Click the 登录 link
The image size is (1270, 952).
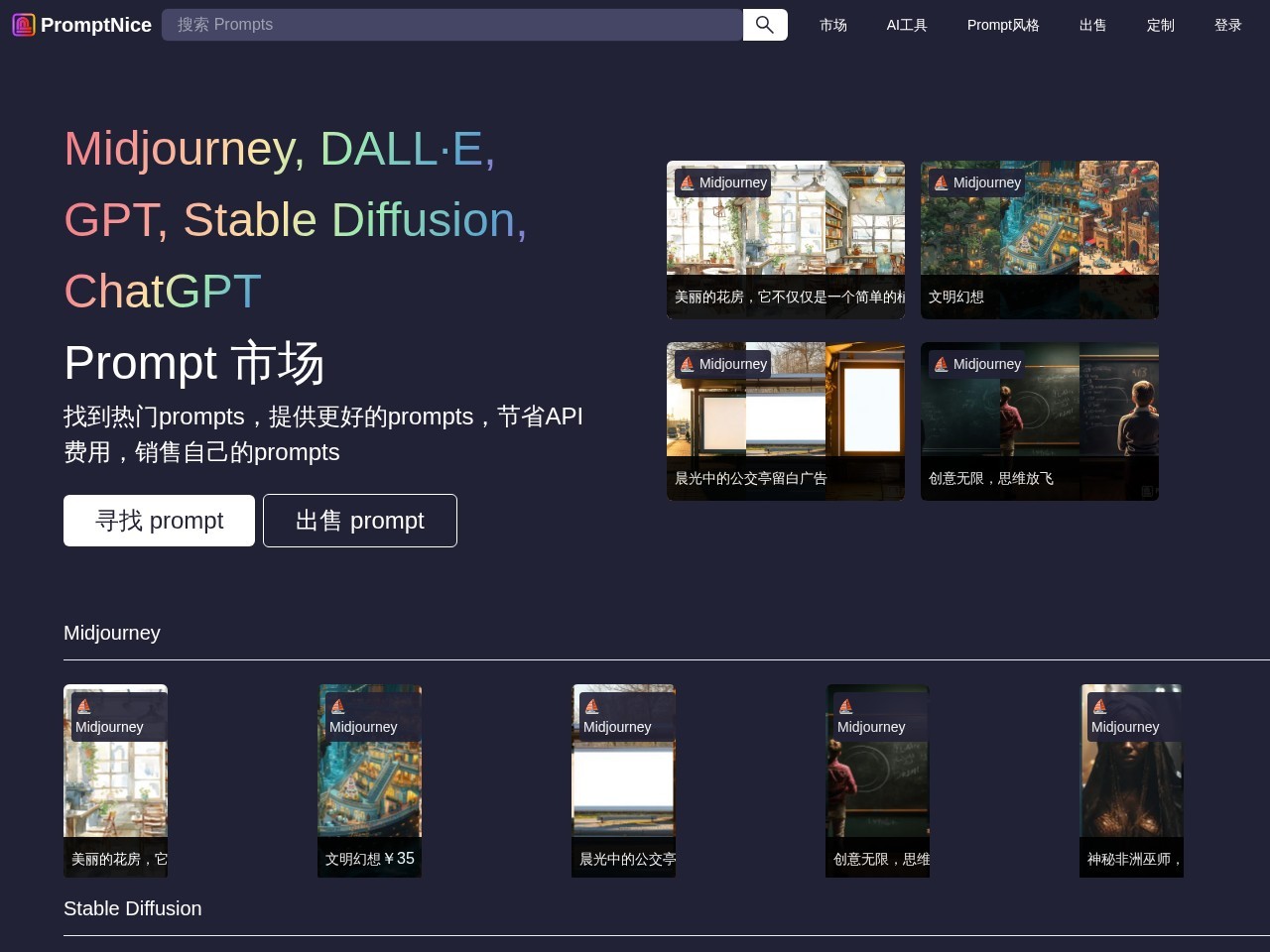[1227, 25]
